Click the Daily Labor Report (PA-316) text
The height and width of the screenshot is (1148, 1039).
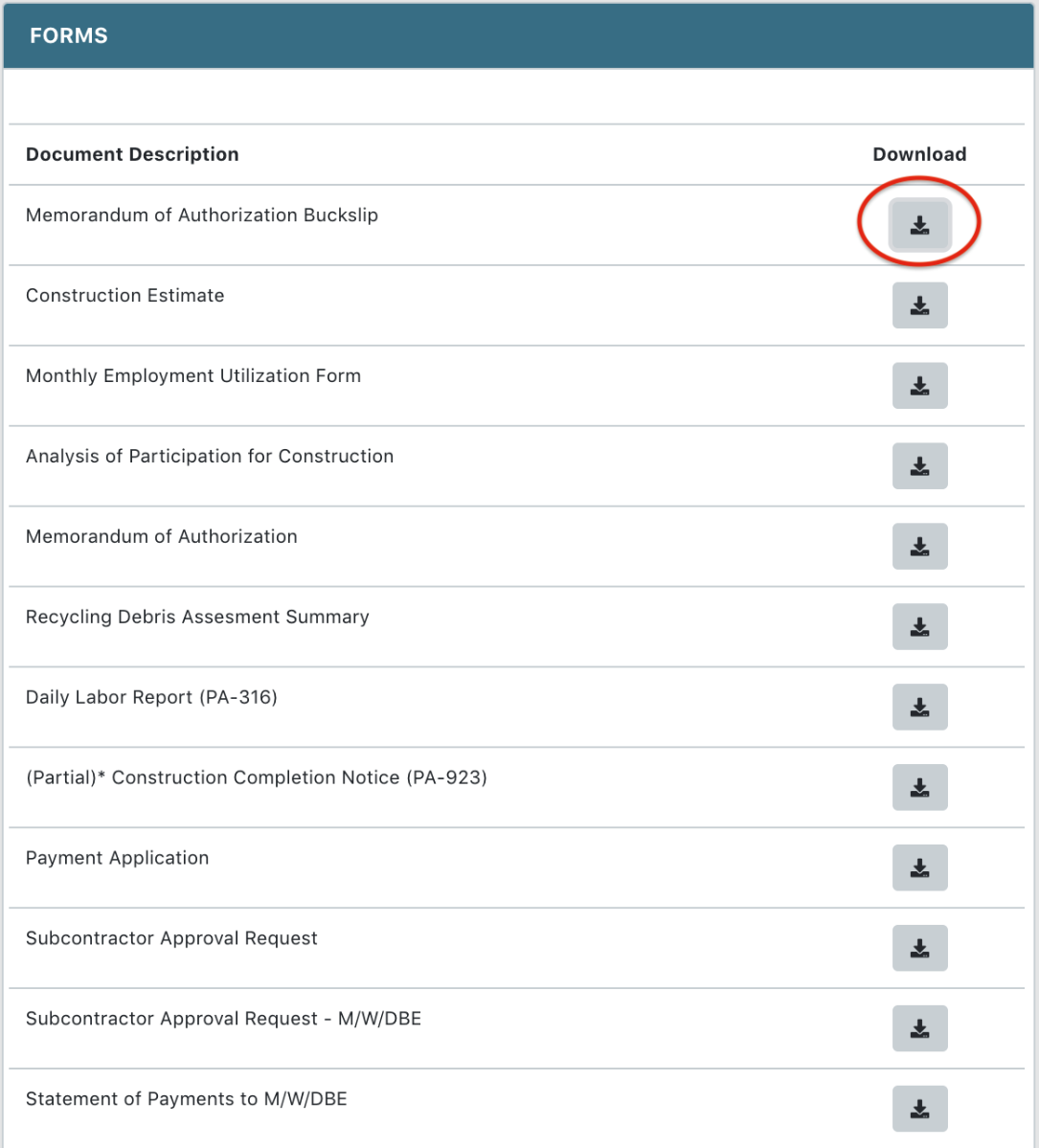pyautogui.click(x=151, y=698)
